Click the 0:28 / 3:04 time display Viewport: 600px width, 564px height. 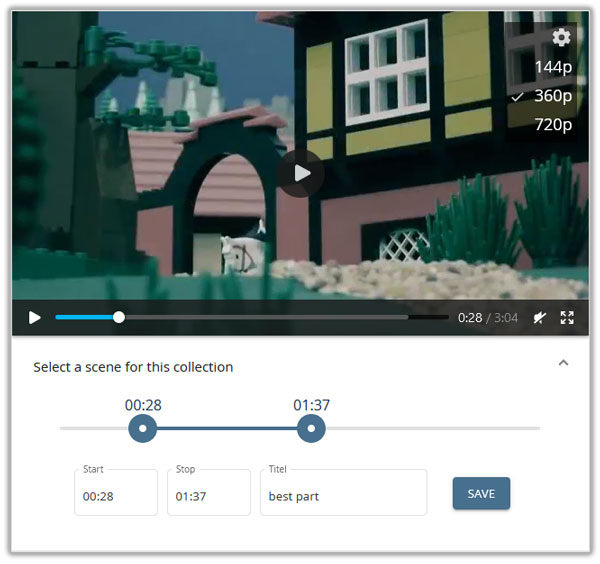(x=488, y=318)
